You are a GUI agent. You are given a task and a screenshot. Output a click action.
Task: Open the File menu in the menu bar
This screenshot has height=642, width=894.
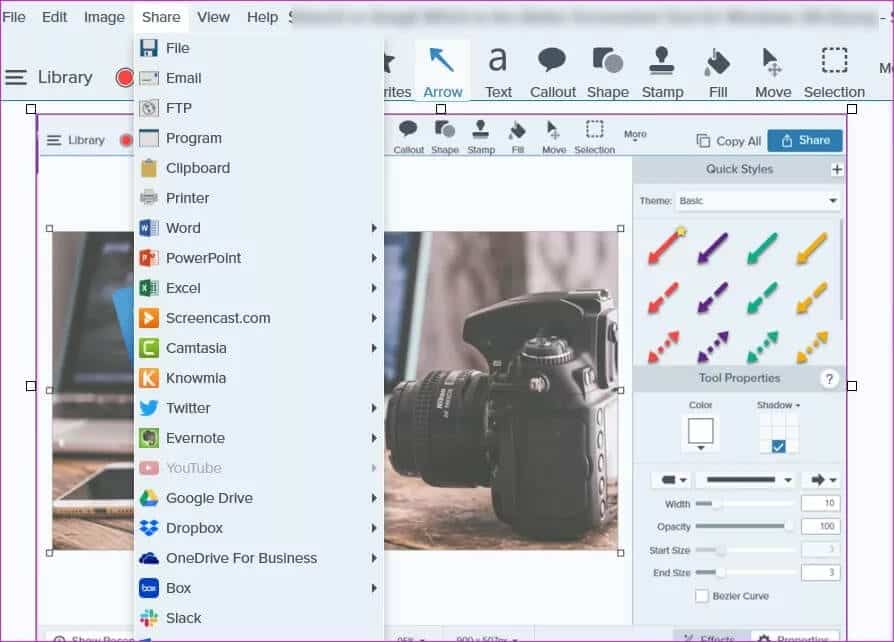pos(14,17)
